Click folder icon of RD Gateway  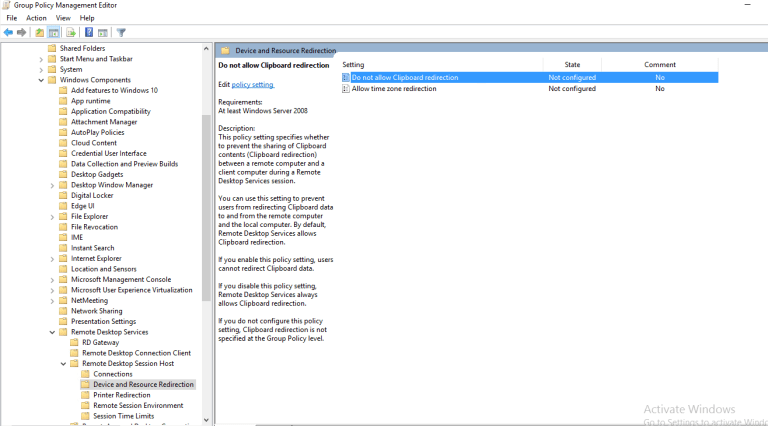pos(74,342)
